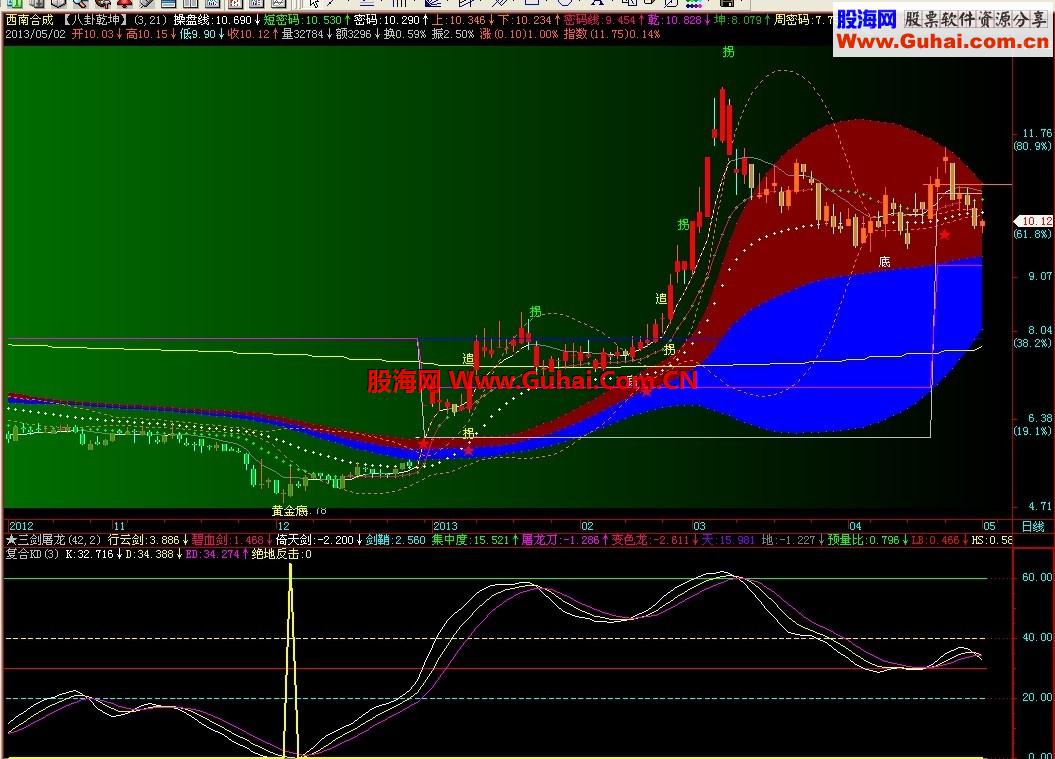Click the 密码:10.290 value
1055x759 pixels.
[386, 20]
